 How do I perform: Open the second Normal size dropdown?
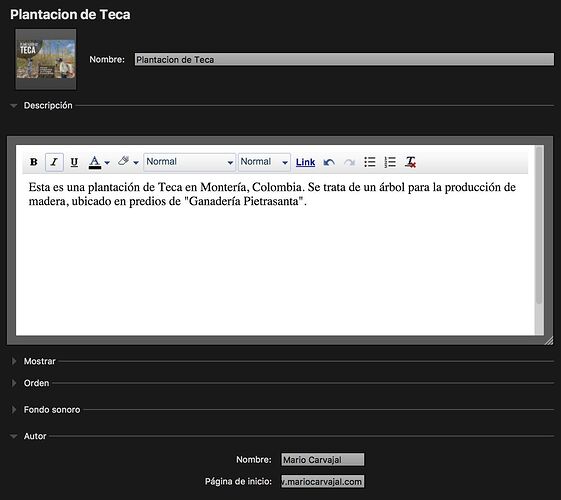click(x=264, y=162)
